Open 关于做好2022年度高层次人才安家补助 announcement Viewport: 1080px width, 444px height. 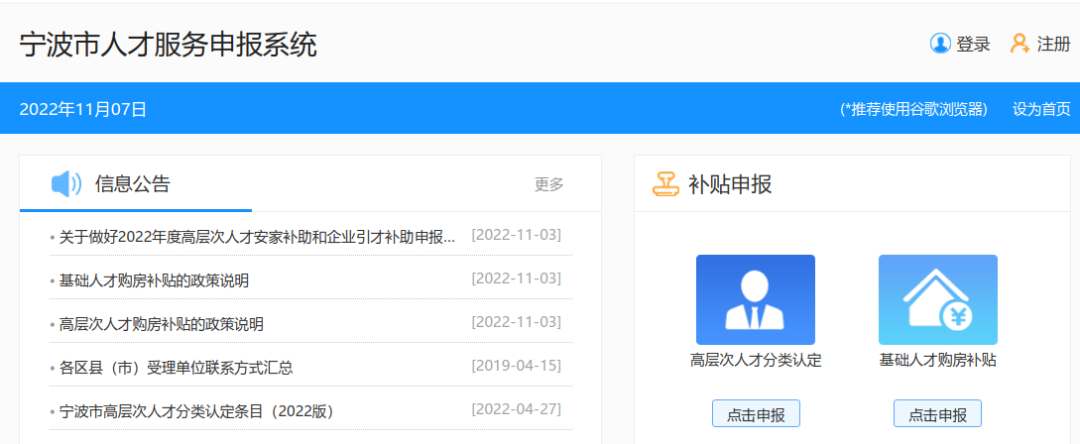click(257, 237)
